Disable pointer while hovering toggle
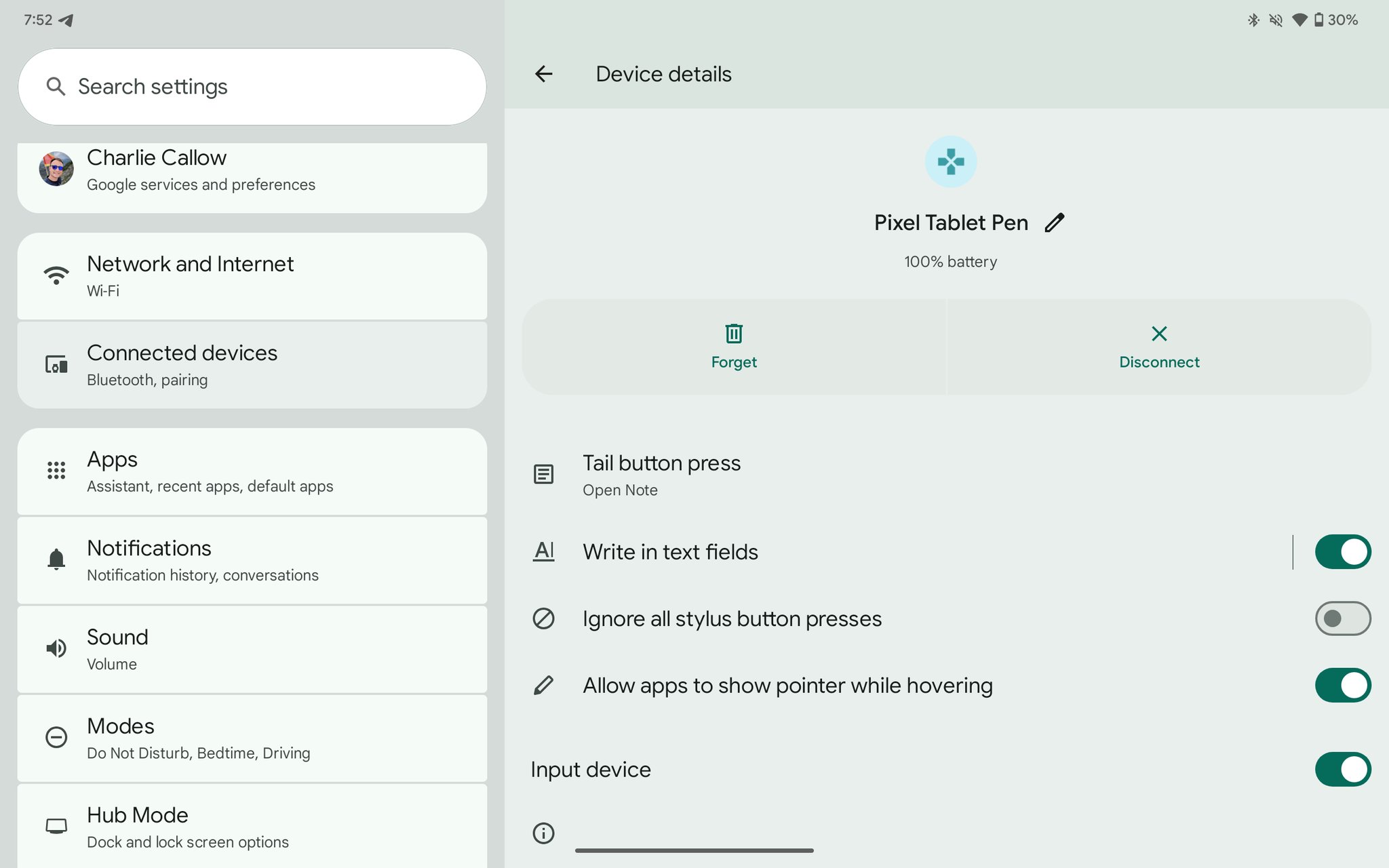Viewport: 1389px width, 868px height. click(x=1342, y=686)
